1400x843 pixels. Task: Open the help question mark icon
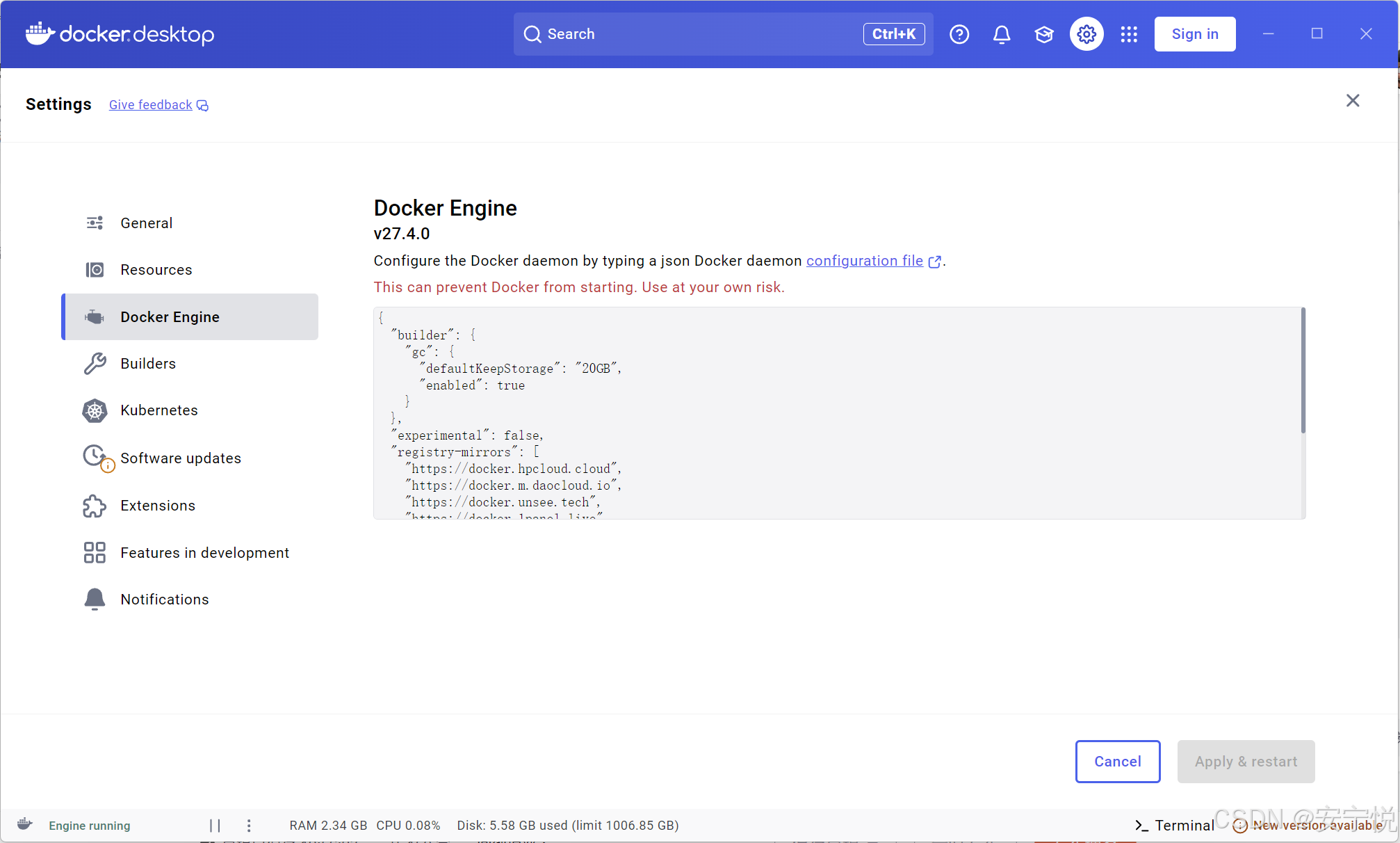point(959,34)
